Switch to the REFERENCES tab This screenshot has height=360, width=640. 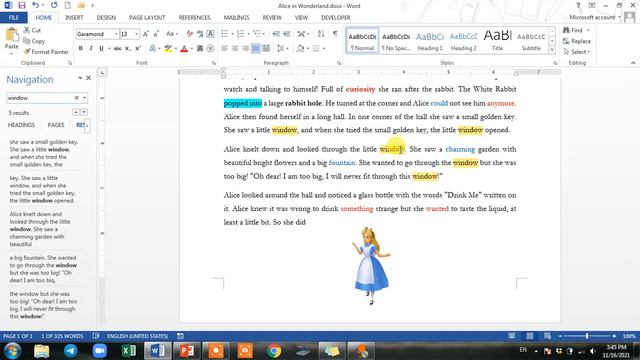194,18
